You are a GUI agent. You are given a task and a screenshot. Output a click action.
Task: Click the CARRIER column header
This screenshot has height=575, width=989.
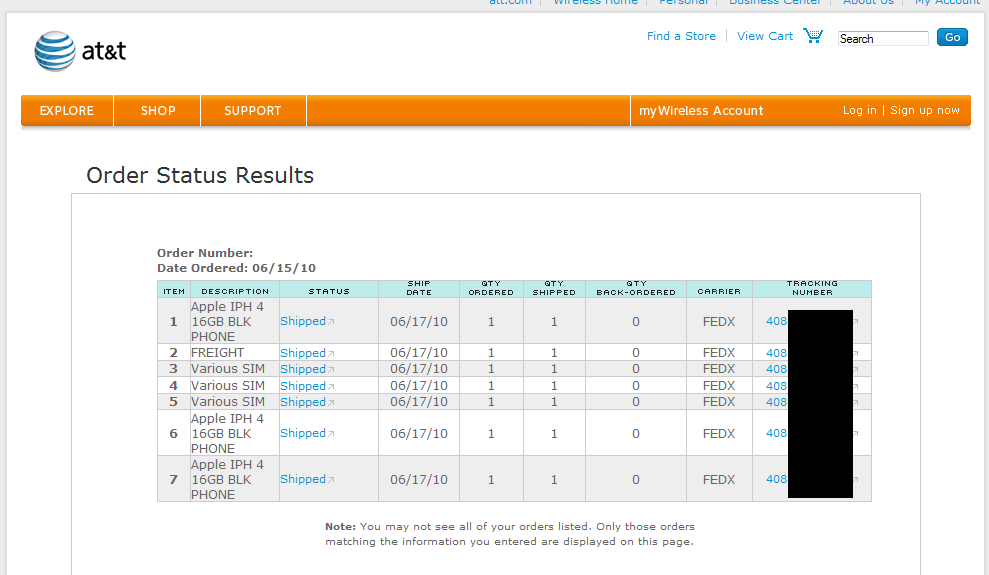pyautogui.click(x=719, y=291)
